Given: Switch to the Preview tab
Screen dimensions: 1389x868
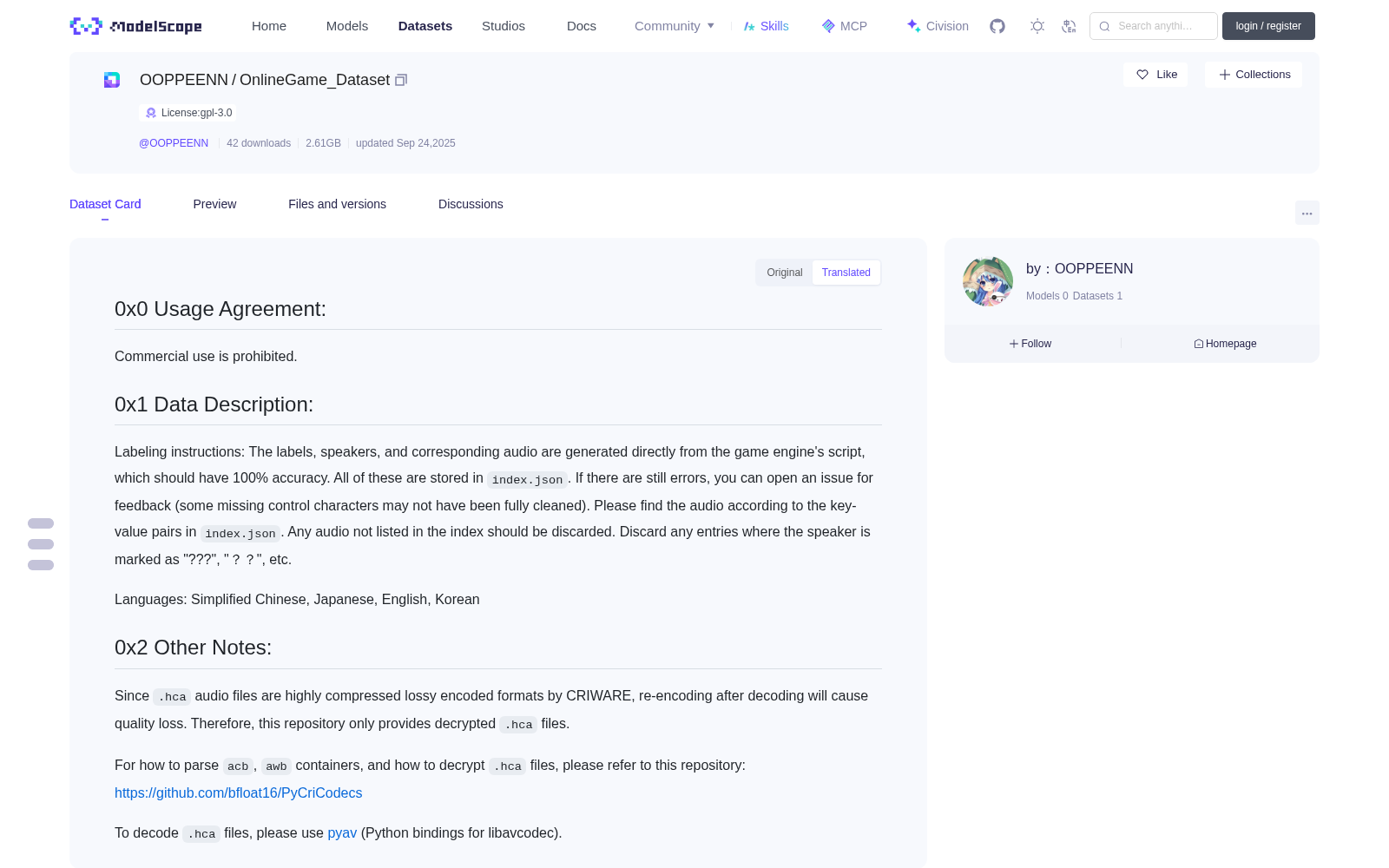Looking at the screenshot, I should [x=214, y=204].
